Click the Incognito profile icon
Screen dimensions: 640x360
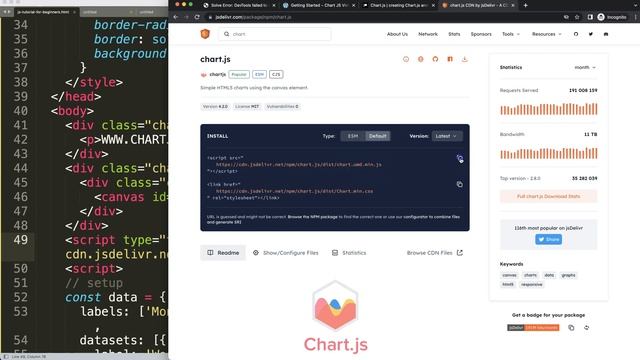click(x=601, y=17)
